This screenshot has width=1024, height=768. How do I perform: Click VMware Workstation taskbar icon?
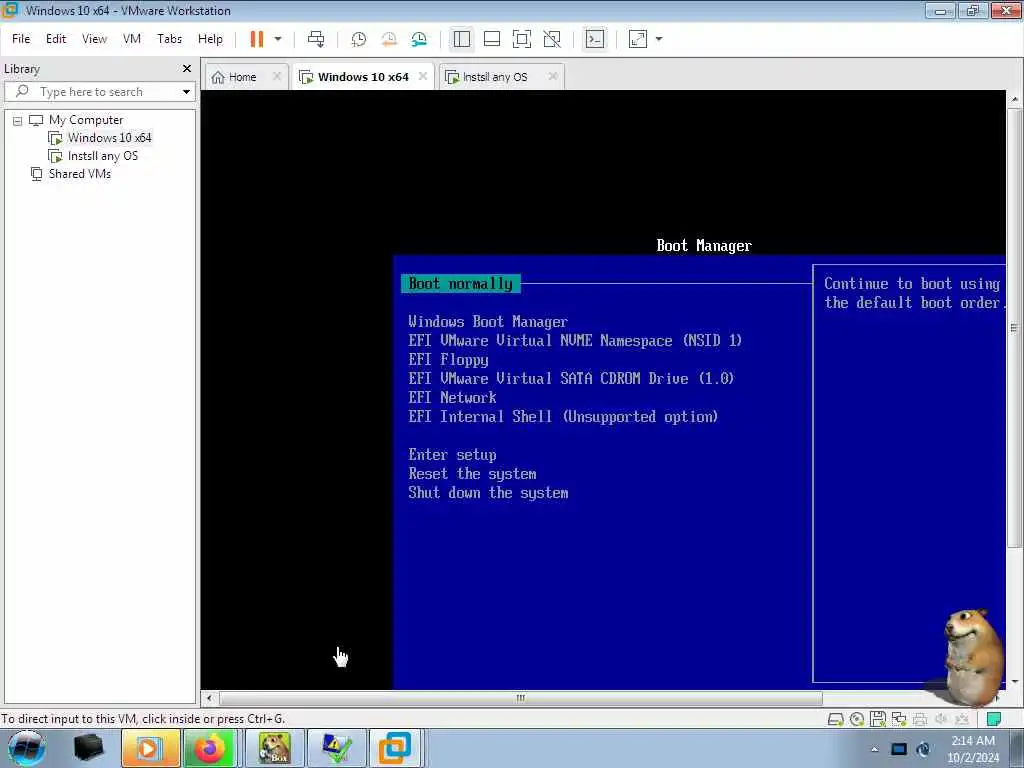(395, 748)
